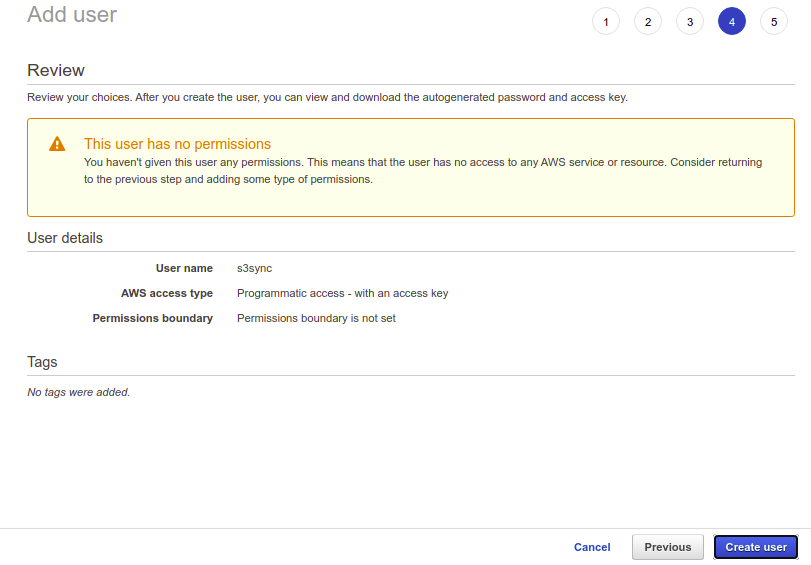Skip ahead to step 5 circle
811x565 pixels.
[x=774, y=21]
